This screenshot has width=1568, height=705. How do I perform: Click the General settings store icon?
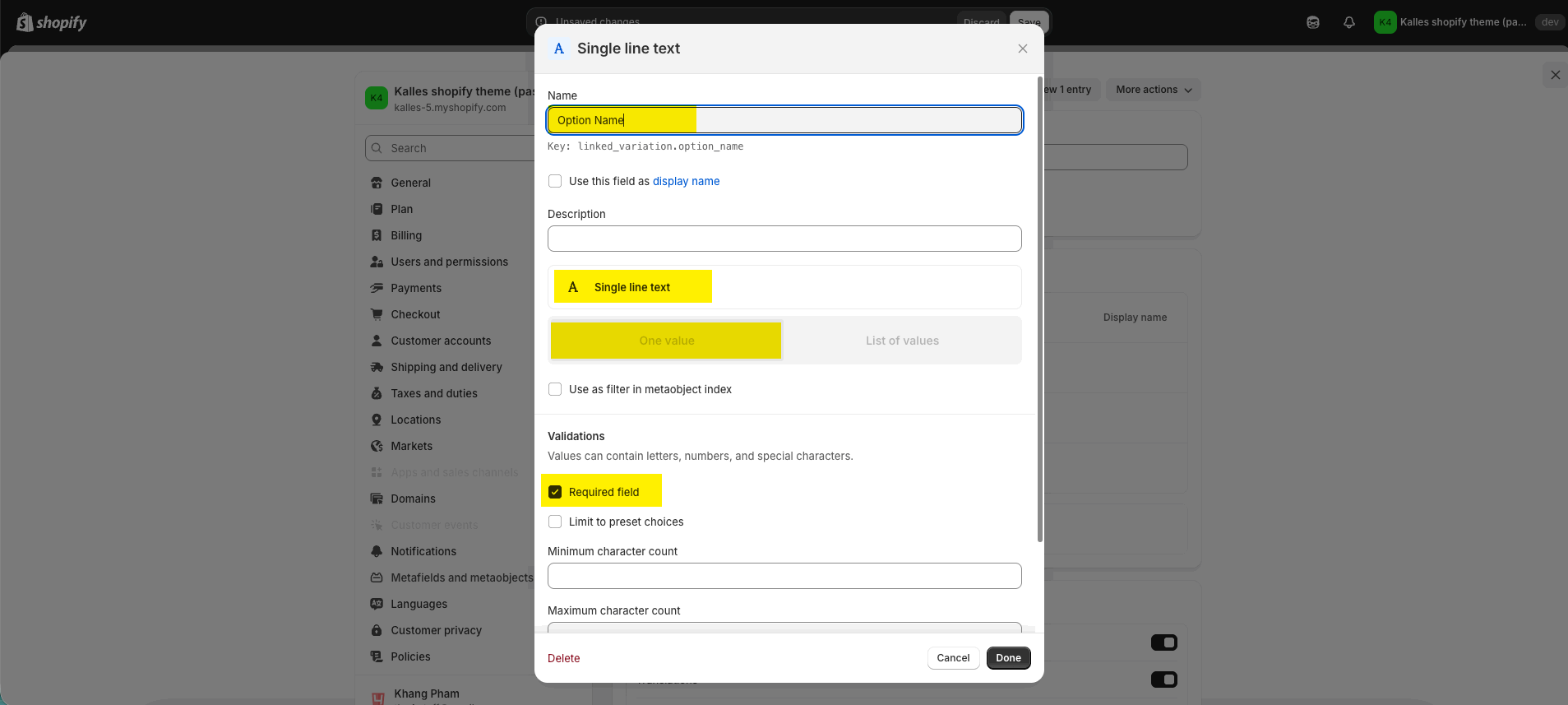[377, 183]
